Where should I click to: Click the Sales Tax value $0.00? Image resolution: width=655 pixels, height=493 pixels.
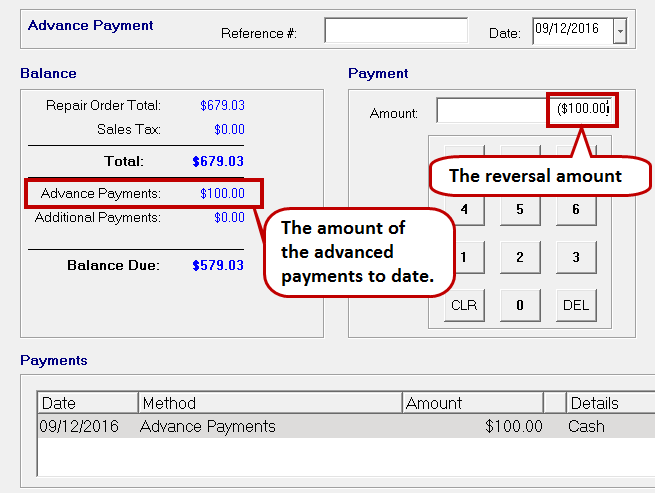(229, 130)
